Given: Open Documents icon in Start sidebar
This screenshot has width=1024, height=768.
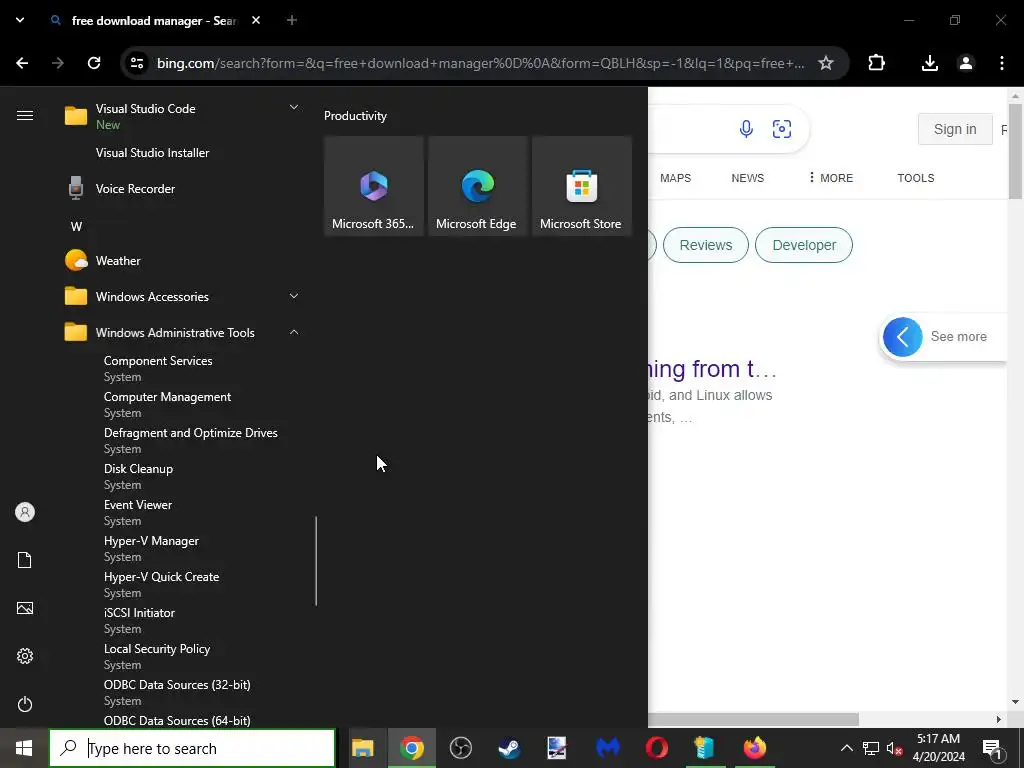Looking at the screenshot, I should (x=25, y=560).
